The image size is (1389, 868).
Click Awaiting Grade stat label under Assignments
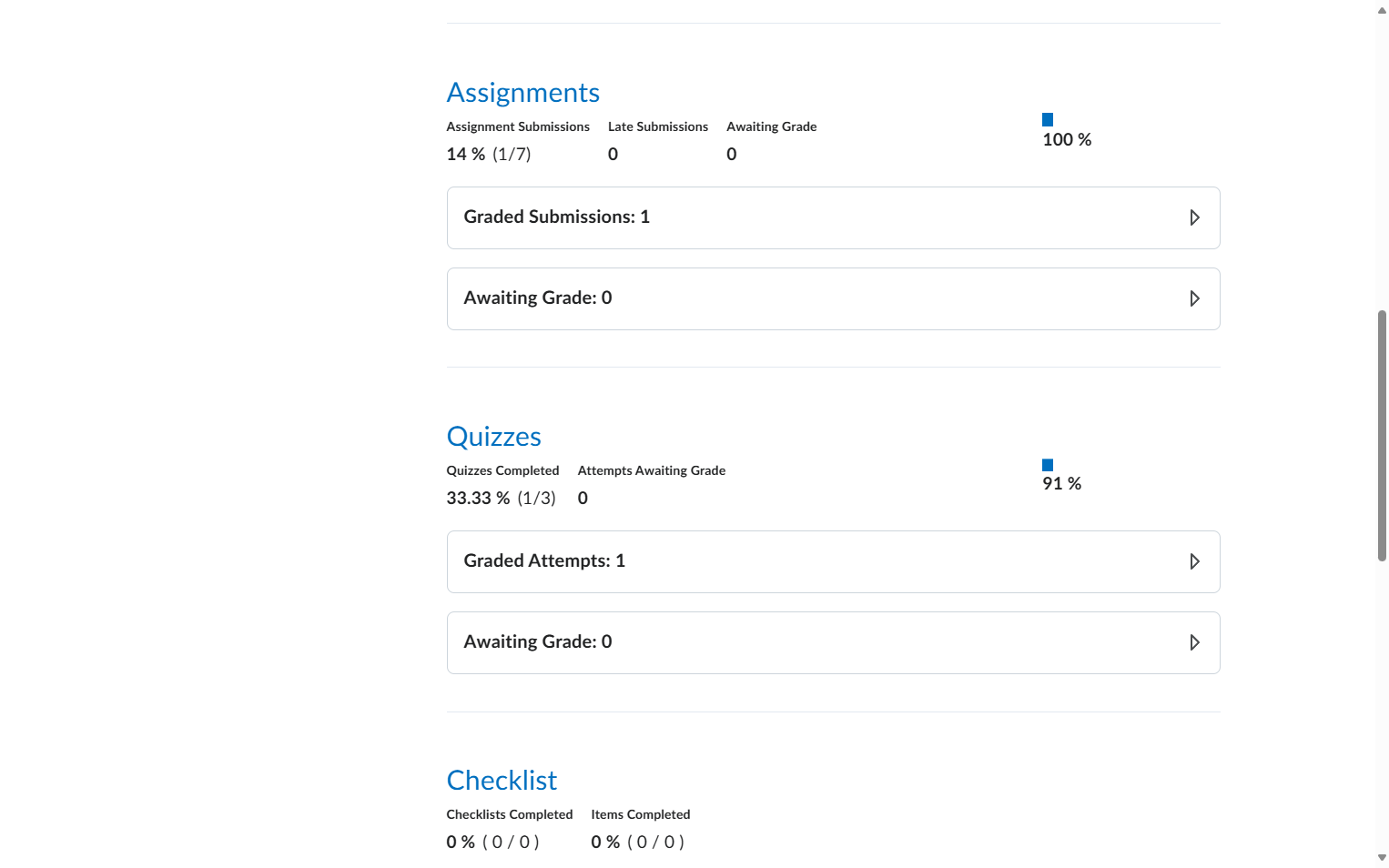tap(772, 126)
